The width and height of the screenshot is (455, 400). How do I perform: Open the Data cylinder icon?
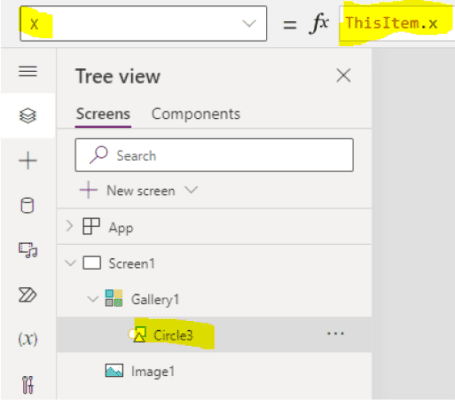click(x=27, y=205)
